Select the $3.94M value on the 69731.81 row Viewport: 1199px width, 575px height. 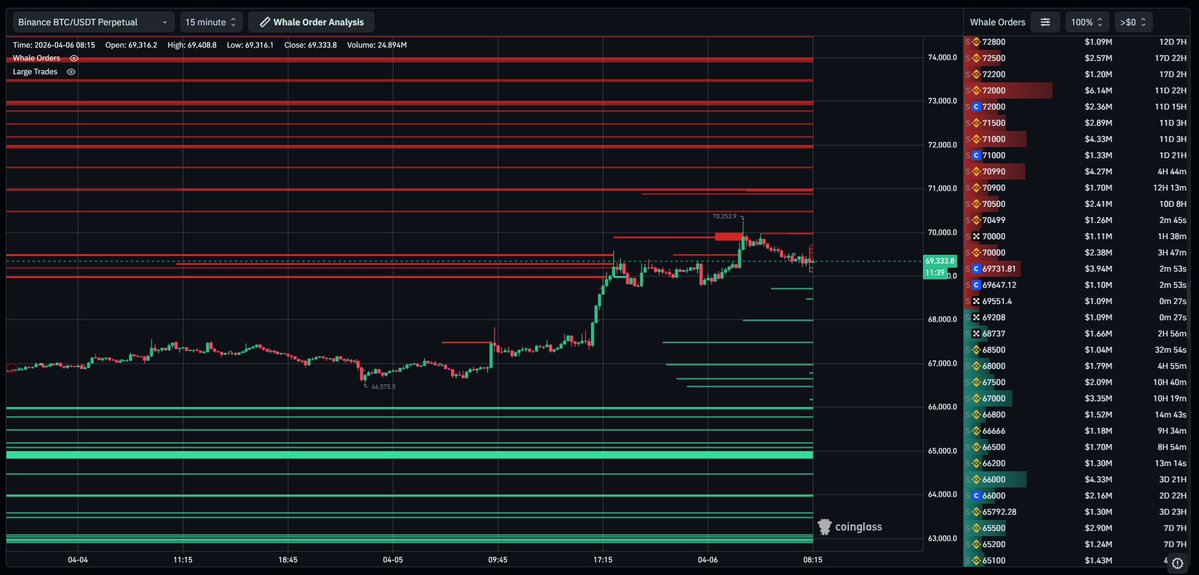click(x=1098, y=269)
